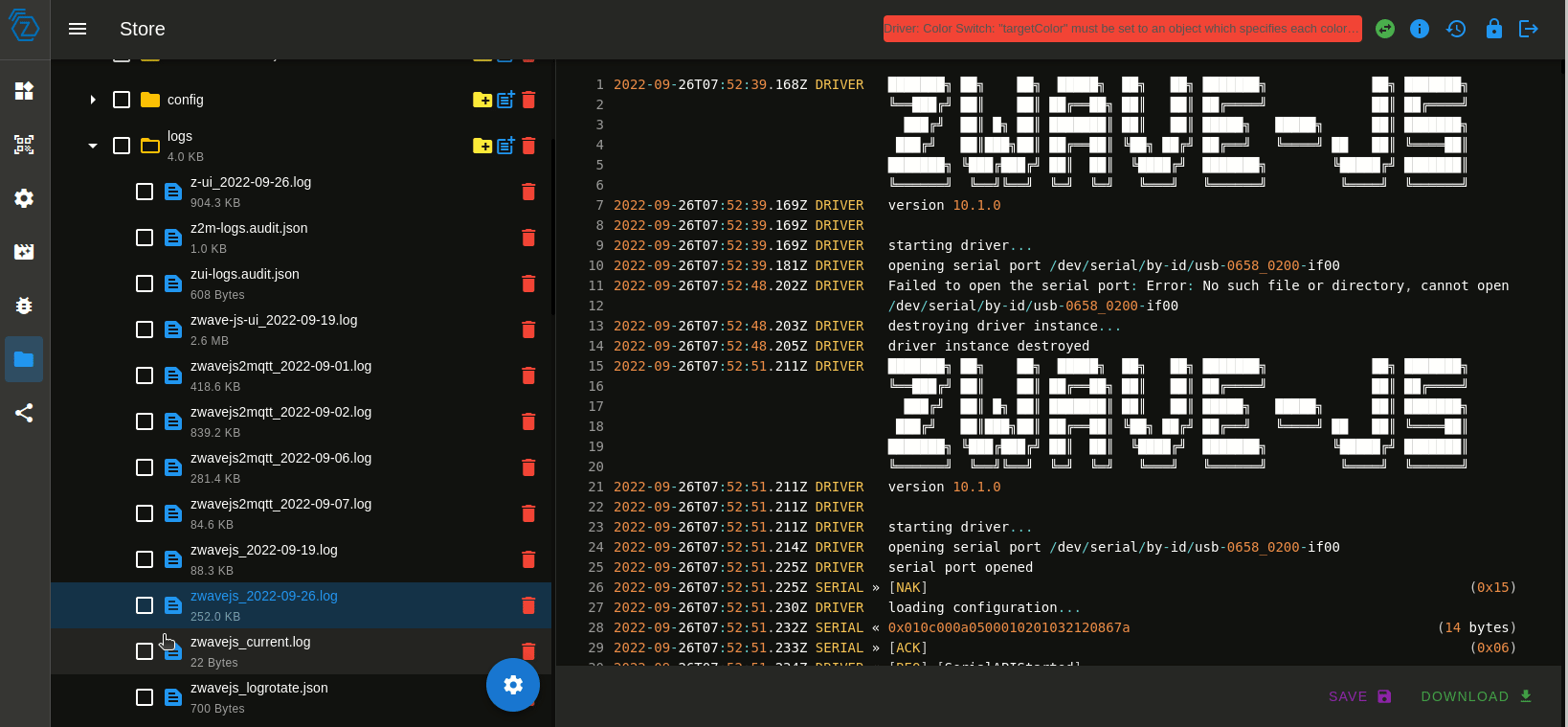Create new file inside config
This screenshot has width=1568, height=727.
coord(505,100)
